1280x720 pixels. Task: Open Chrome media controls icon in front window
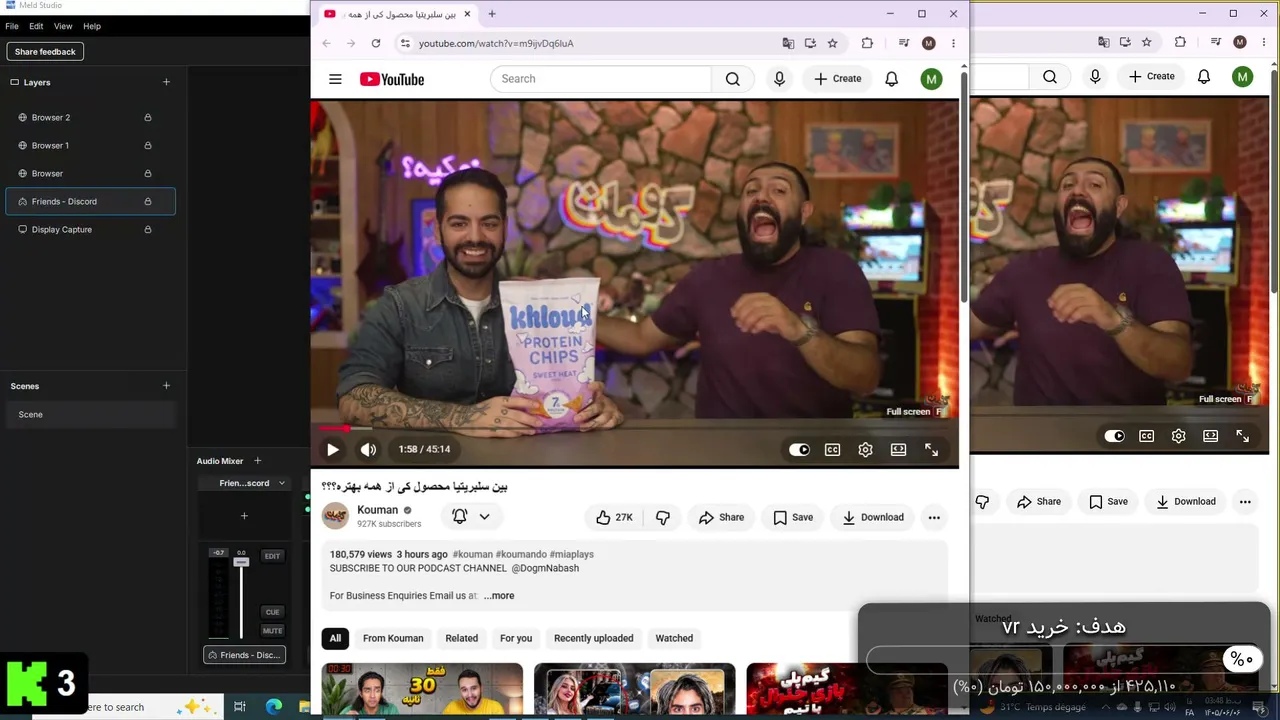point(904,43)
